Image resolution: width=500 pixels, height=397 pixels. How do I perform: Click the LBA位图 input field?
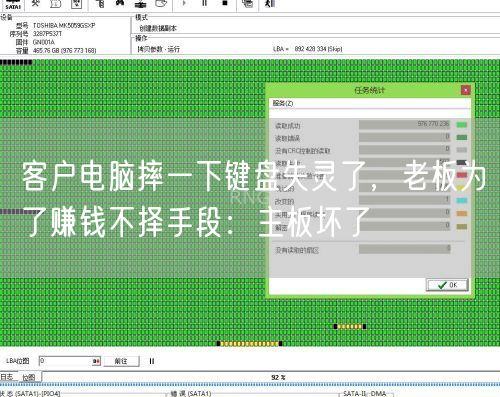pyautogui.click(x=66, y=361)
